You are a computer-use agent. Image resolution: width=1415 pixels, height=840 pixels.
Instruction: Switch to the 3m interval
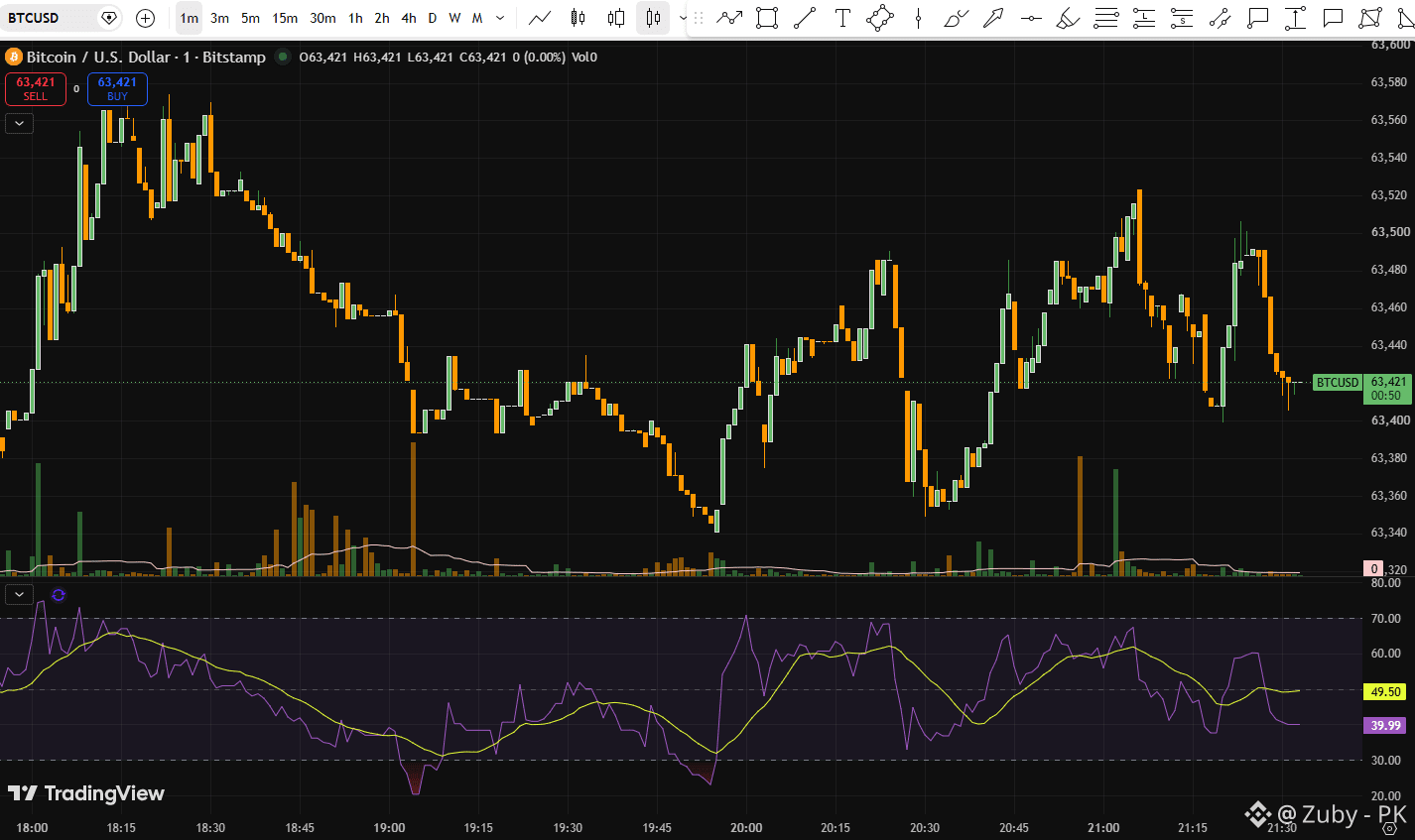click(219, 18)
